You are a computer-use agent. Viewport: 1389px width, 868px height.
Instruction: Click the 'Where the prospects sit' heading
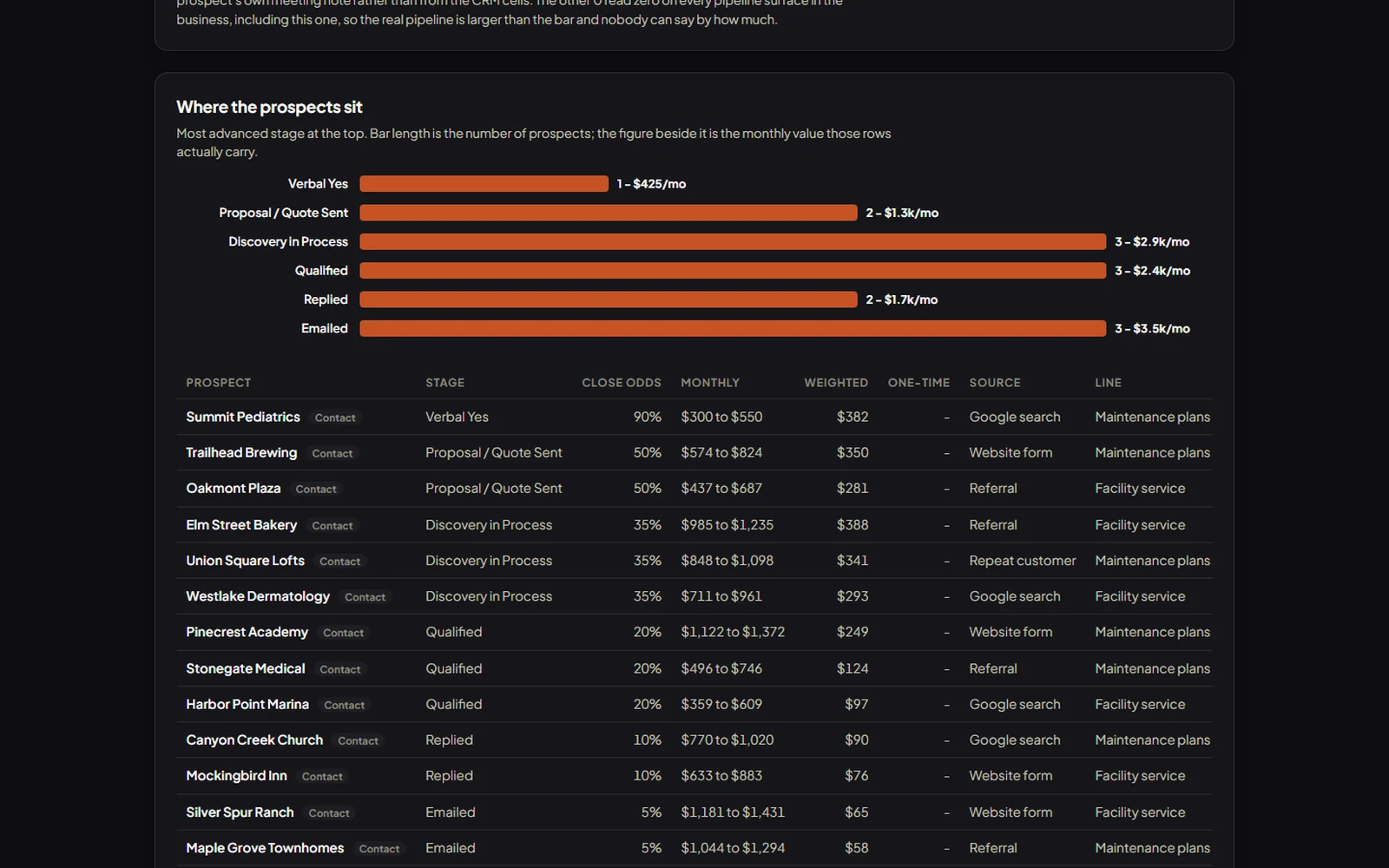pyautogui.click(x=269, y=107)
